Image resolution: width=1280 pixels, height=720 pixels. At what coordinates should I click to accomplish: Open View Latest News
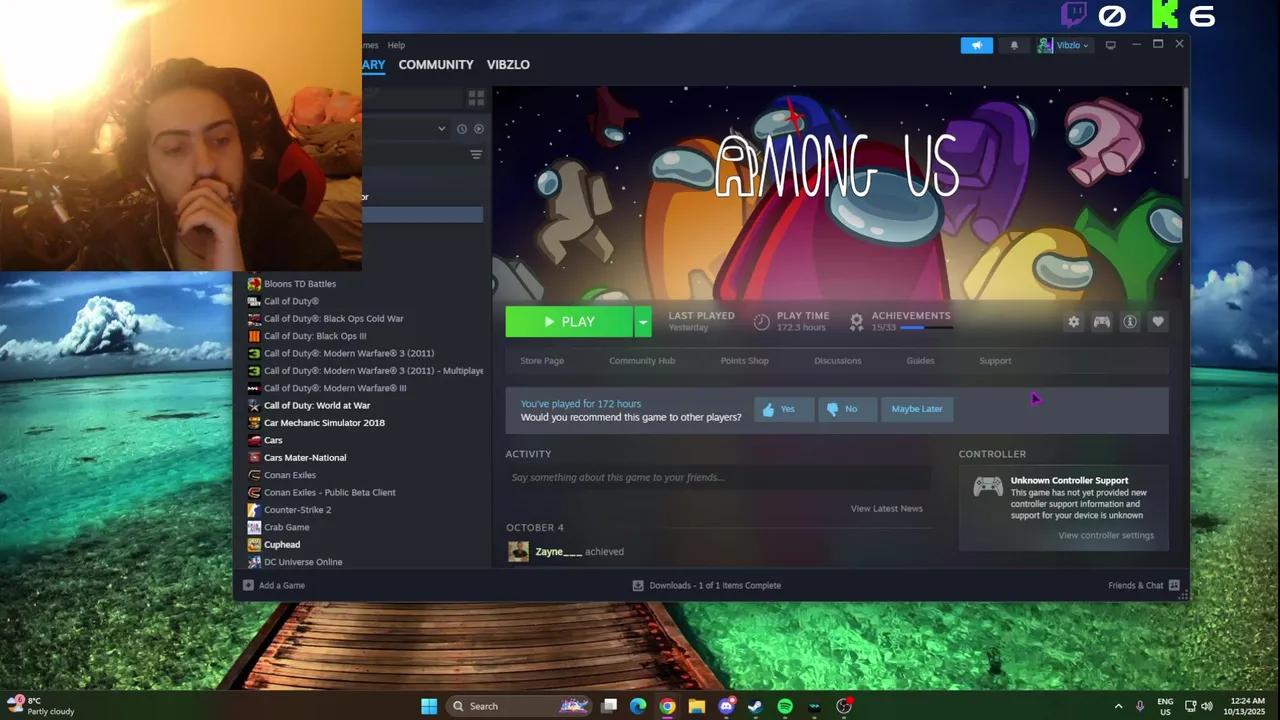[x=886, y=509]
